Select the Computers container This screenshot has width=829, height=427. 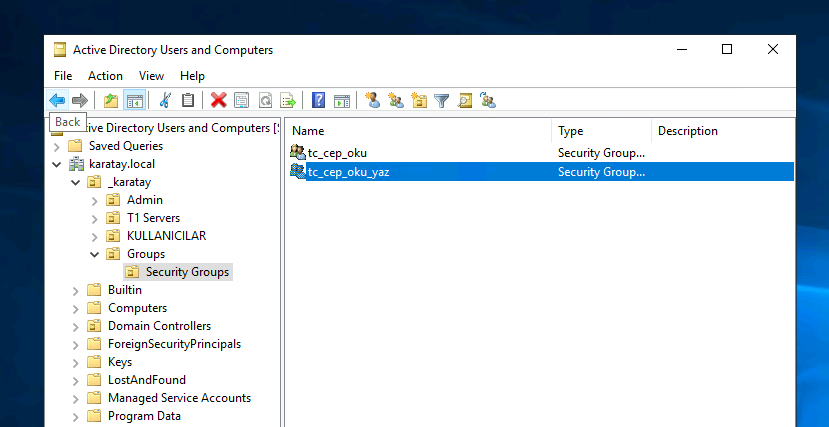137,308
